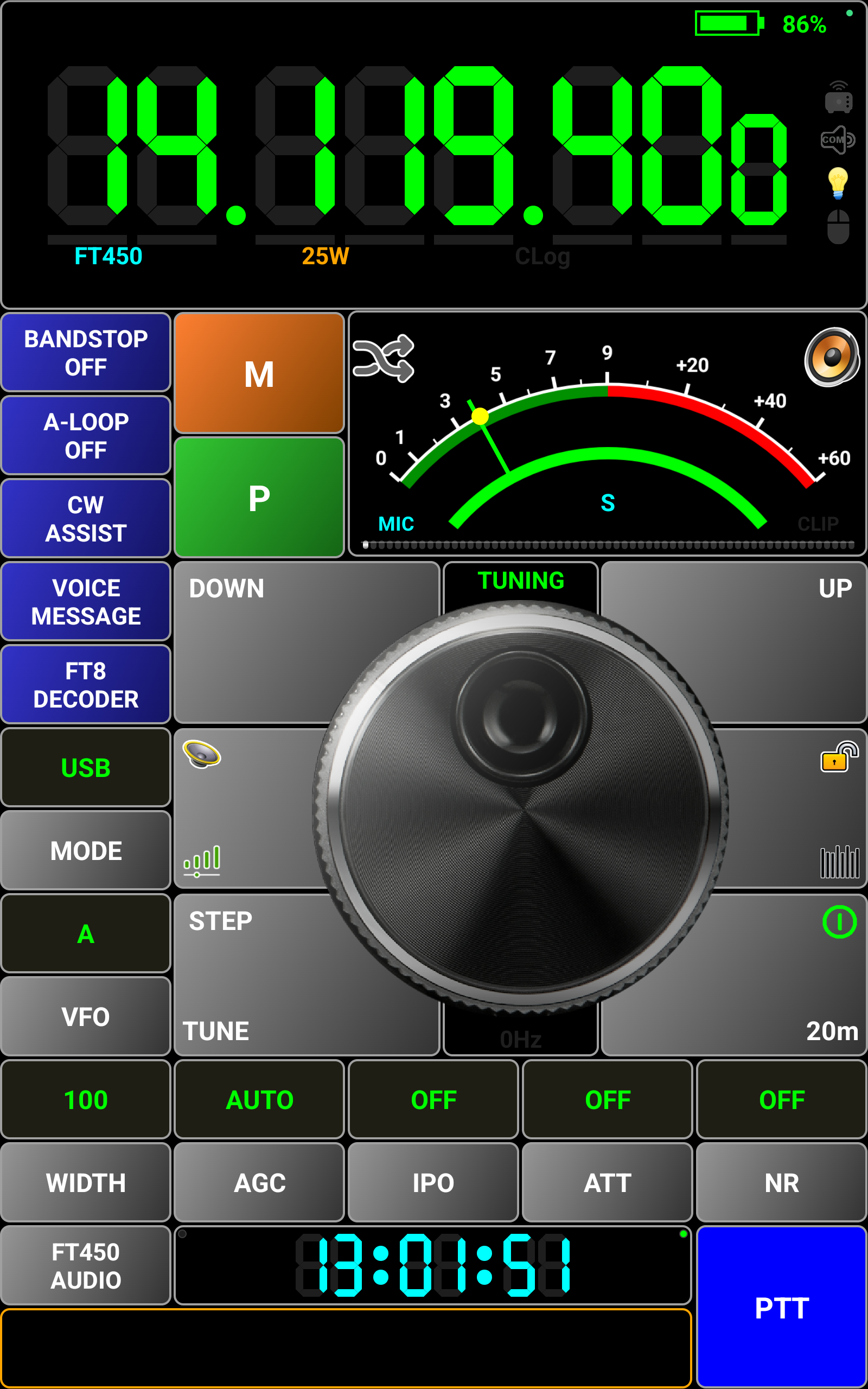The width and height of the screenshot is (868, 1389).
Task: Click the shuffle arrows icon on meter
Action: pyautogui.click(x=383, y=359)
